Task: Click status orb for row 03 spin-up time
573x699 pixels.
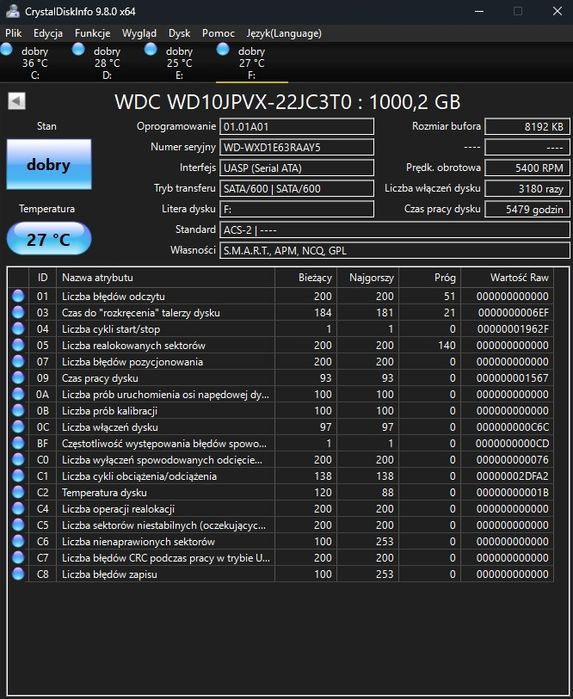Action: click(18, 312)
